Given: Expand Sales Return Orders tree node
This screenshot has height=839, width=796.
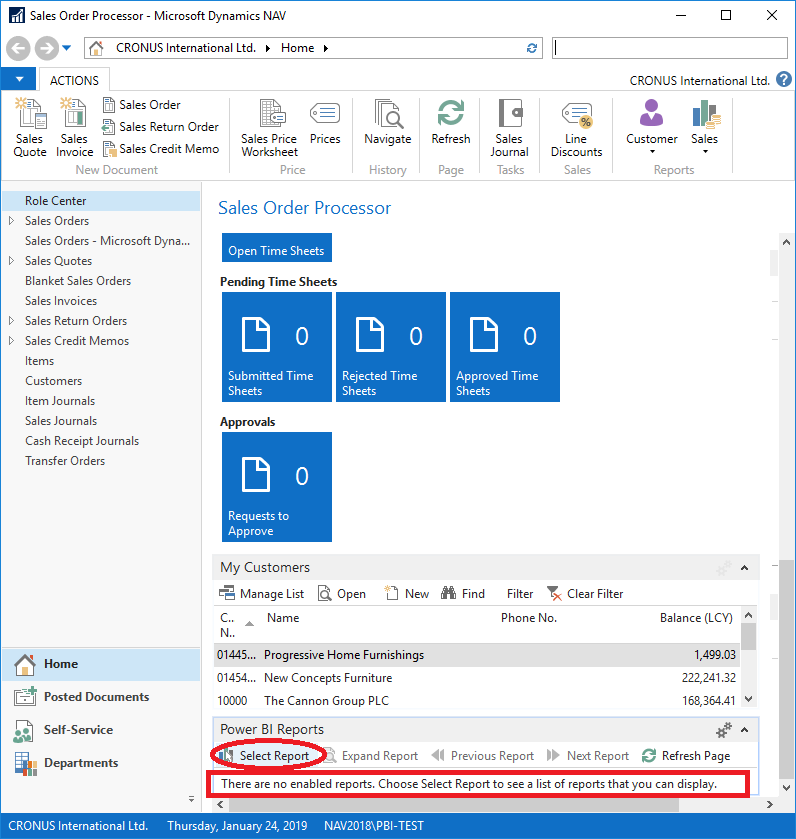Looking at the screenshot, I should pyautogui.click(x=11, y=321).
